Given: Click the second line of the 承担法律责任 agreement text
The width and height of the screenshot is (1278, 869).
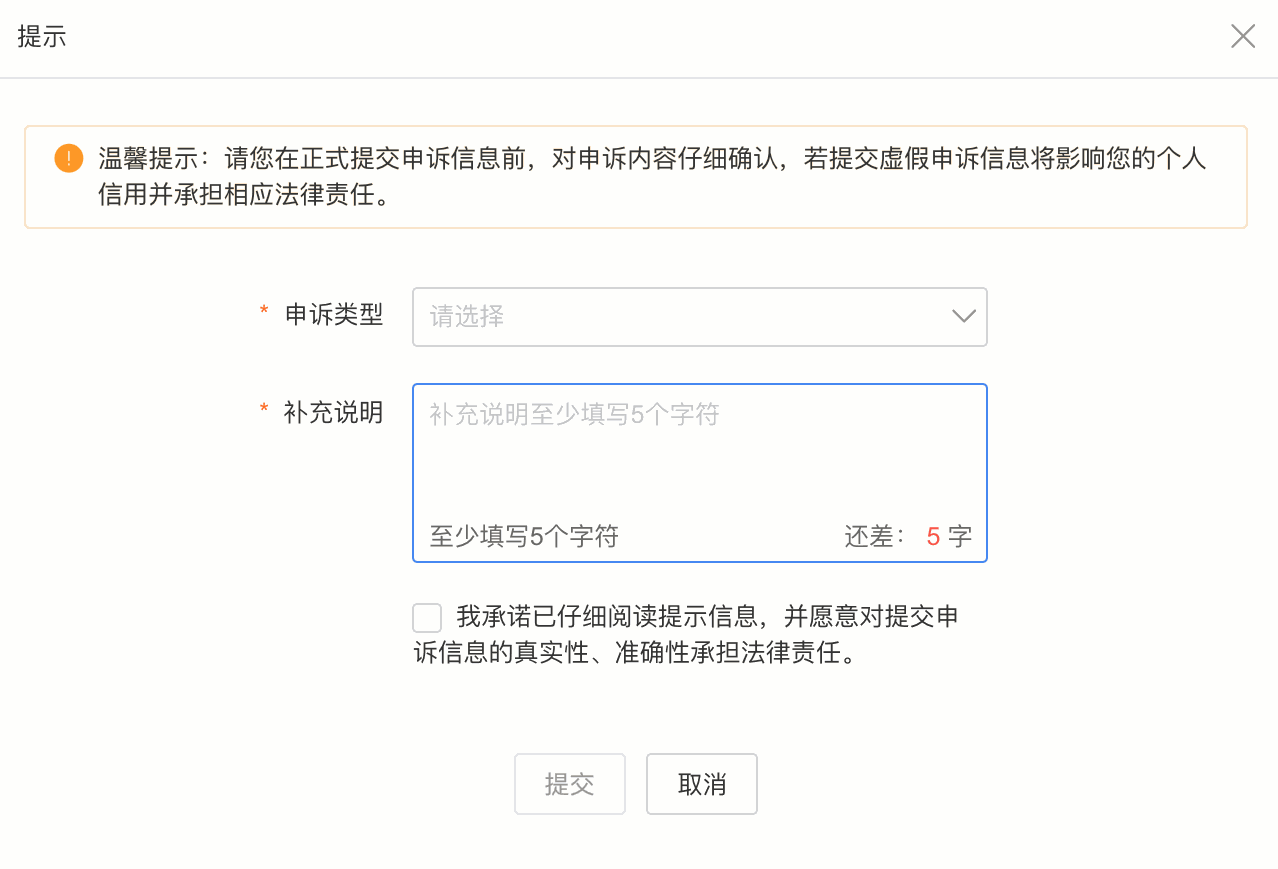Looking at the screenshot, I should click(x=635, y=654).
